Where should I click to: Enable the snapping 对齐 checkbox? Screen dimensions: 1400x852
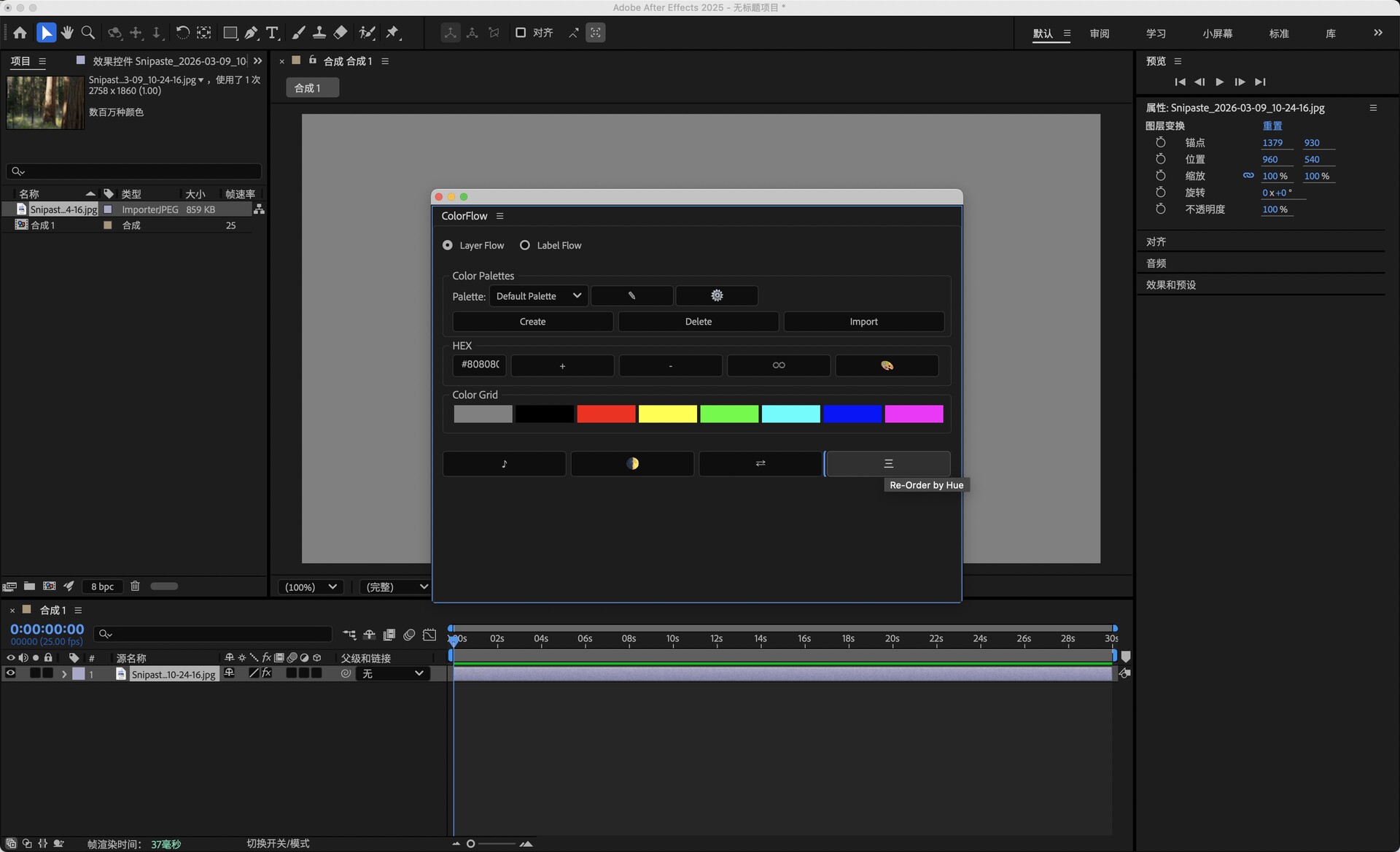(x=521, y=33)
